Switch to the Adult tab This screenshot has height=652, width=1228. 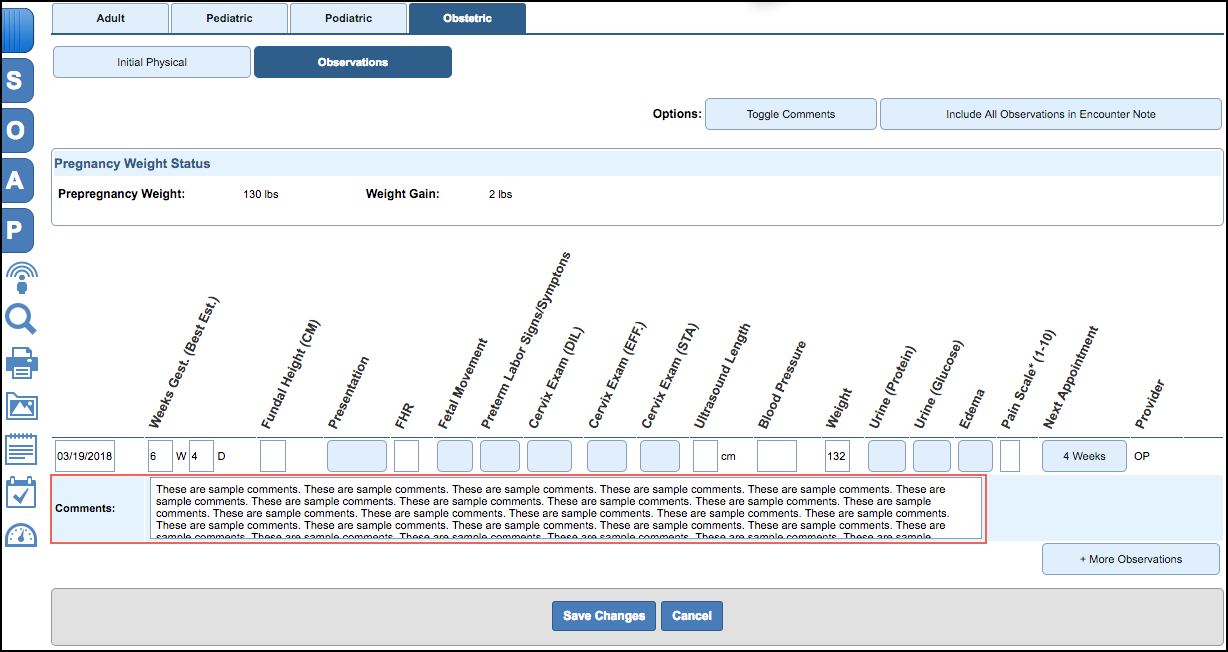coord(111,18)
